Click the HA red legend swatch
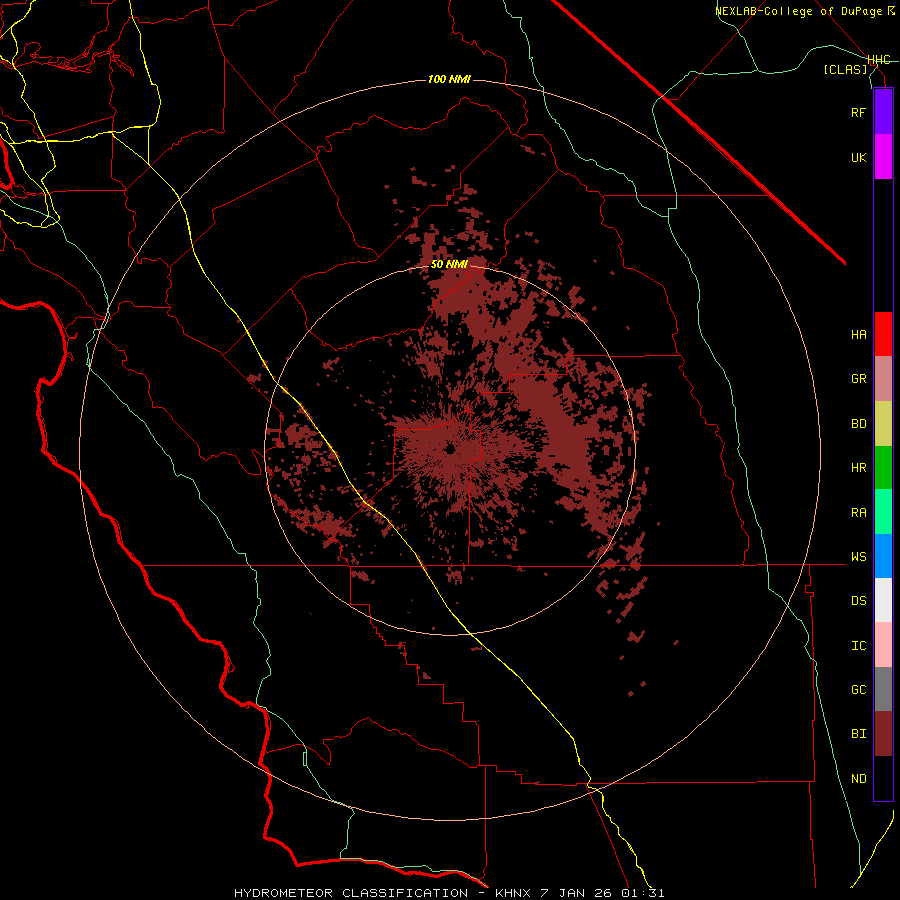This screenshot has width=900, height=900. pyautogui.click(x=883, y=334)
